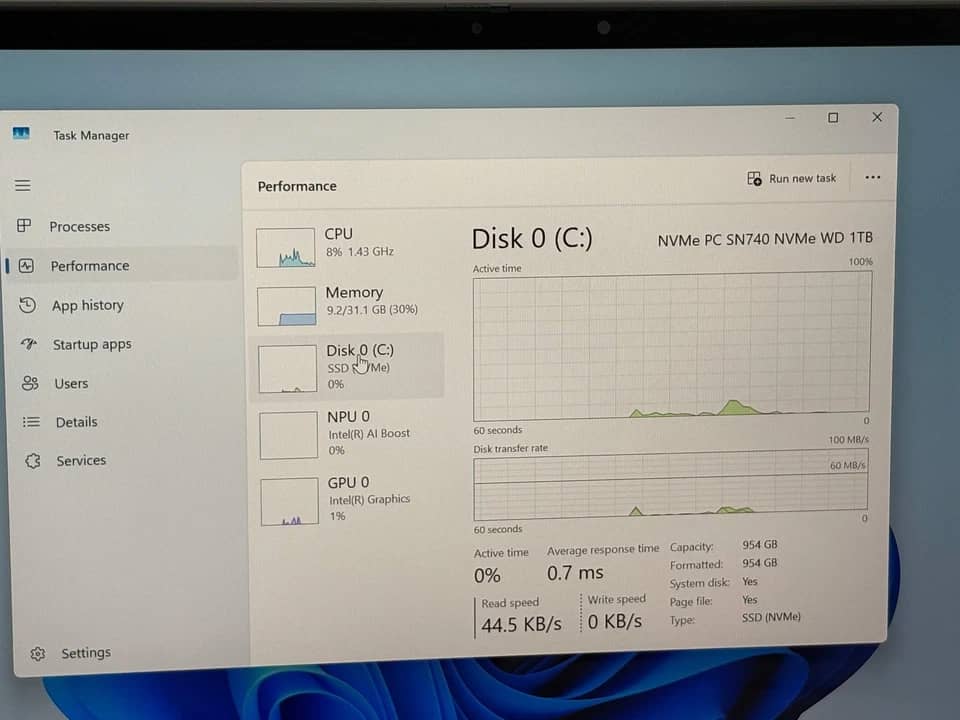Close the Task Manager window

[x=877, y=117]
